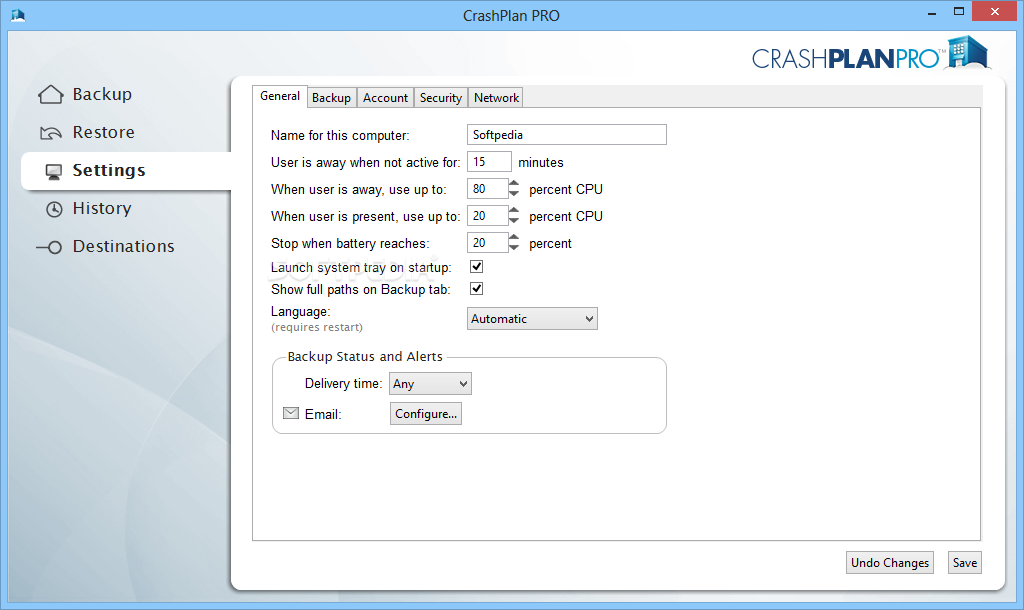Click the Backup house icon in sidebar
The image size is (1024, 610).
(x=50, y=95)
